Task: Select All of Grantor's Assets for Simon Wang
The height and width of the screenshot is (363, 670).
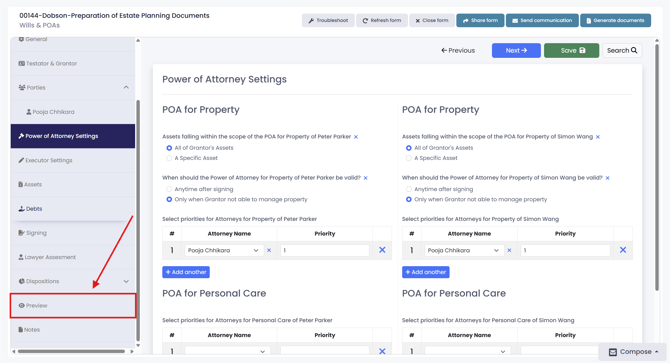Action: [x=409, y=148]
